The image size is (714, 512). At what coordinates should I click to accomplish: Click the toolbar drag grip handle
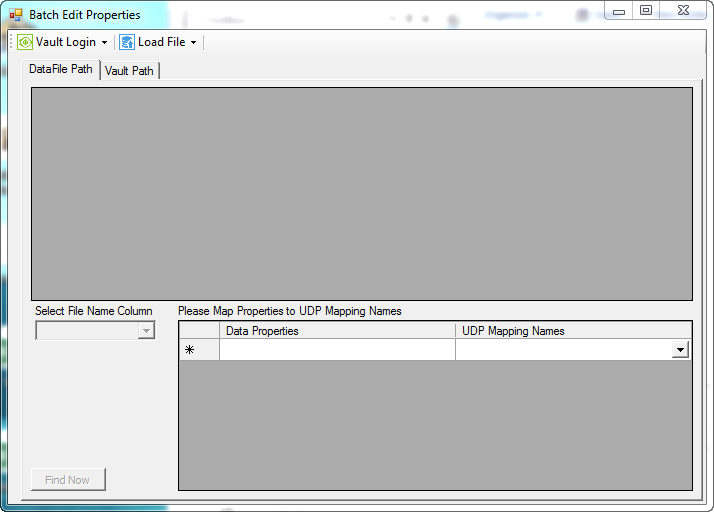[x=11, y=42]
